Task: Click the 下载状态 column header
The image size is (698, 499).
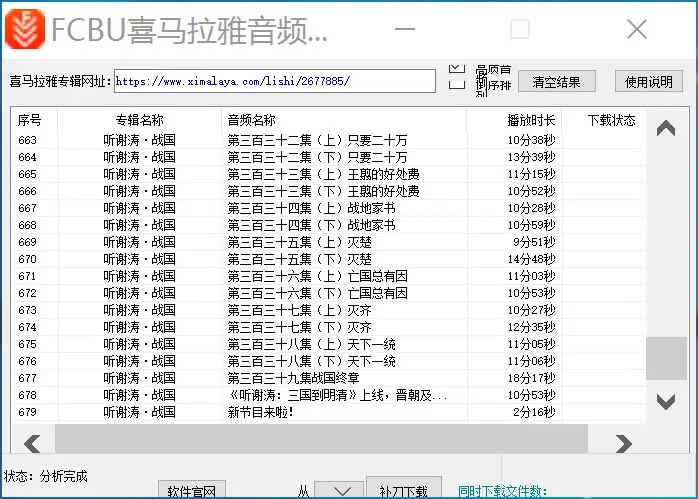Action: (x=604, y=120)
